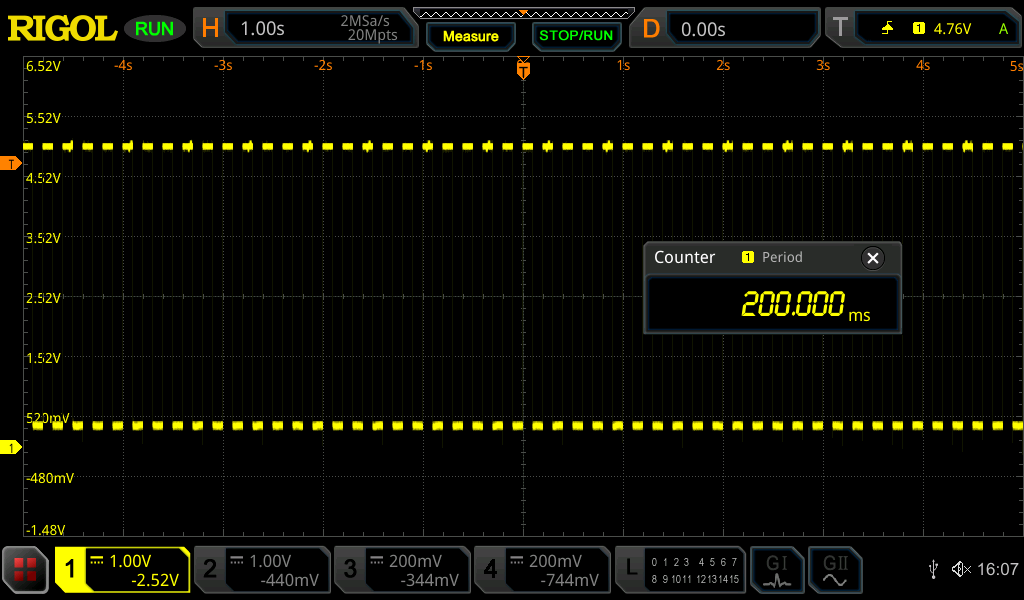Select the 200.000 ms counter reading

click(x=806, y=305)
